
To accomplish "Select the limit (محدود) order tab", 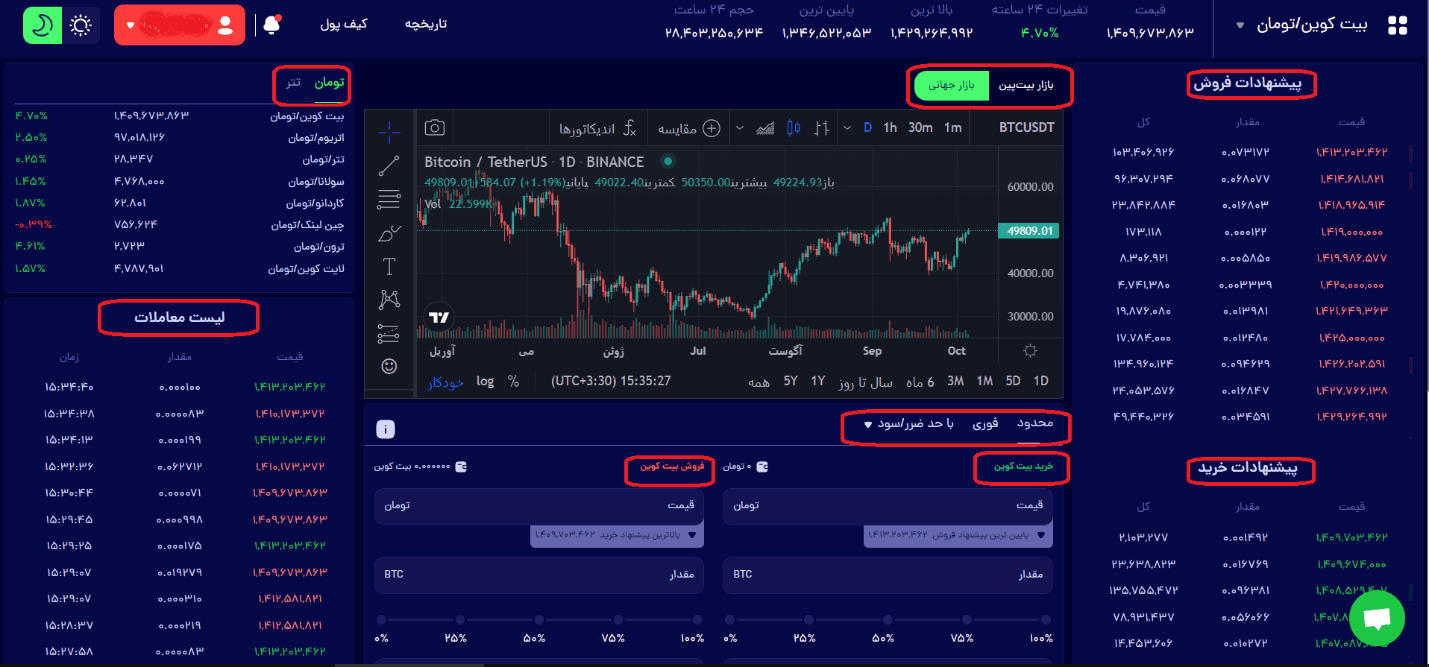I will click(1036, 424).
